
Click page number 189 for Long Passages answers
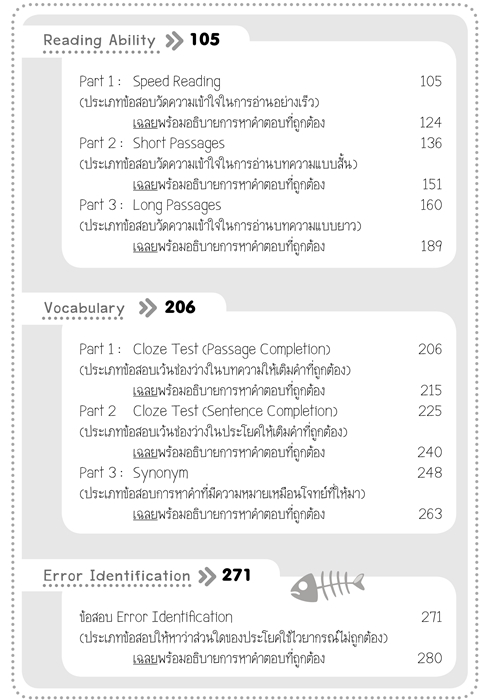(x=431, y=246)
